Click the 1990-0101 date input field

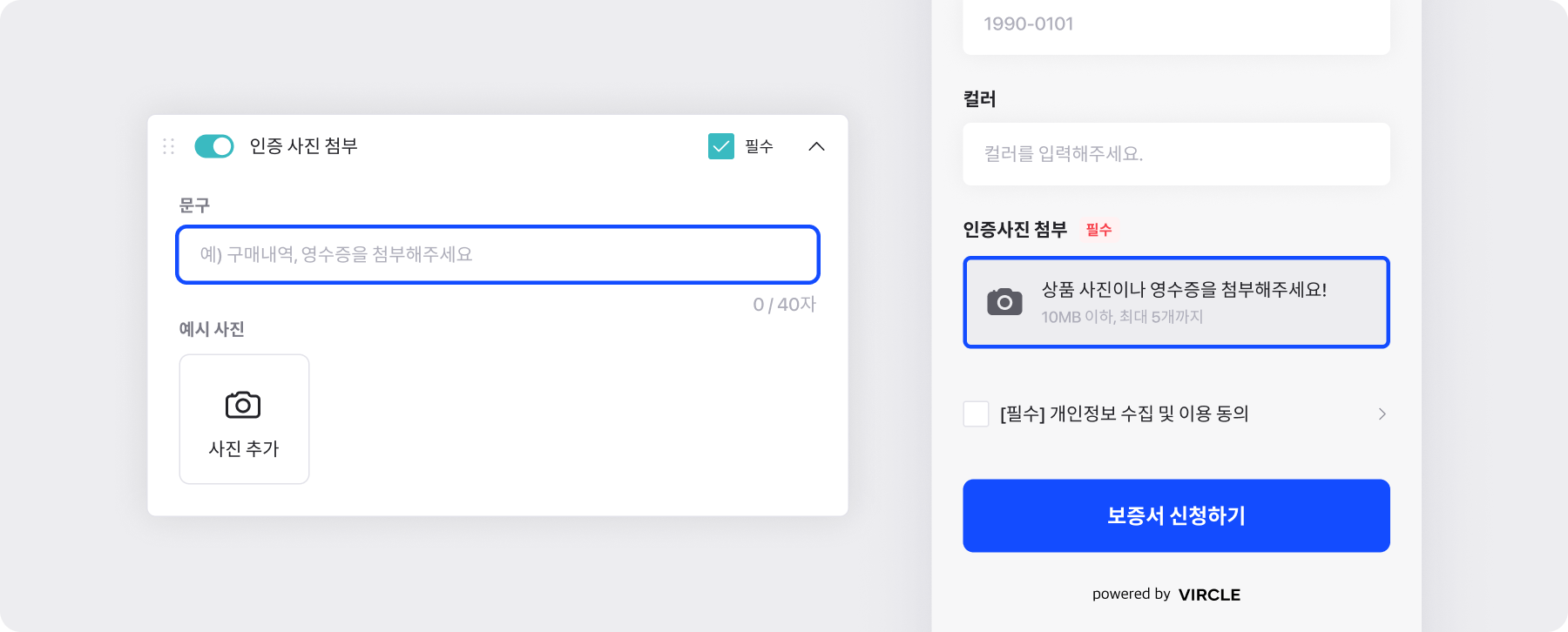1176,24
